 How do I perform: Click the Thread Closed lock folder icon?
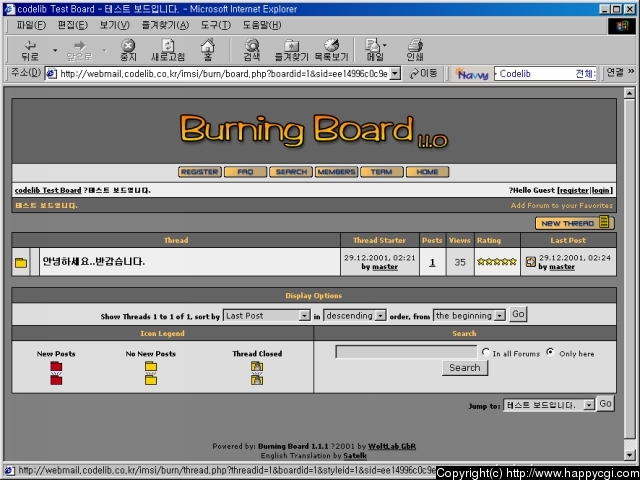pyautogui.click(x=257, y=373)
